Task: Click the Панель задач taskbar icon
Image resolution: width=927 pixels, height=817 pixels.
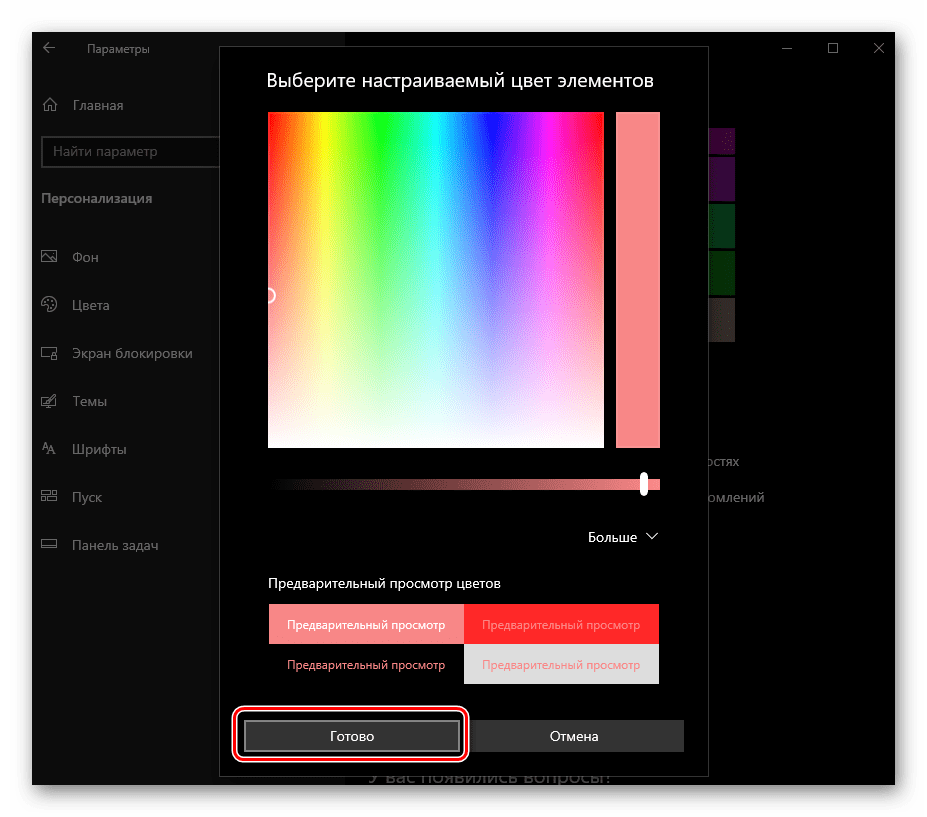Action: point(49,545)
